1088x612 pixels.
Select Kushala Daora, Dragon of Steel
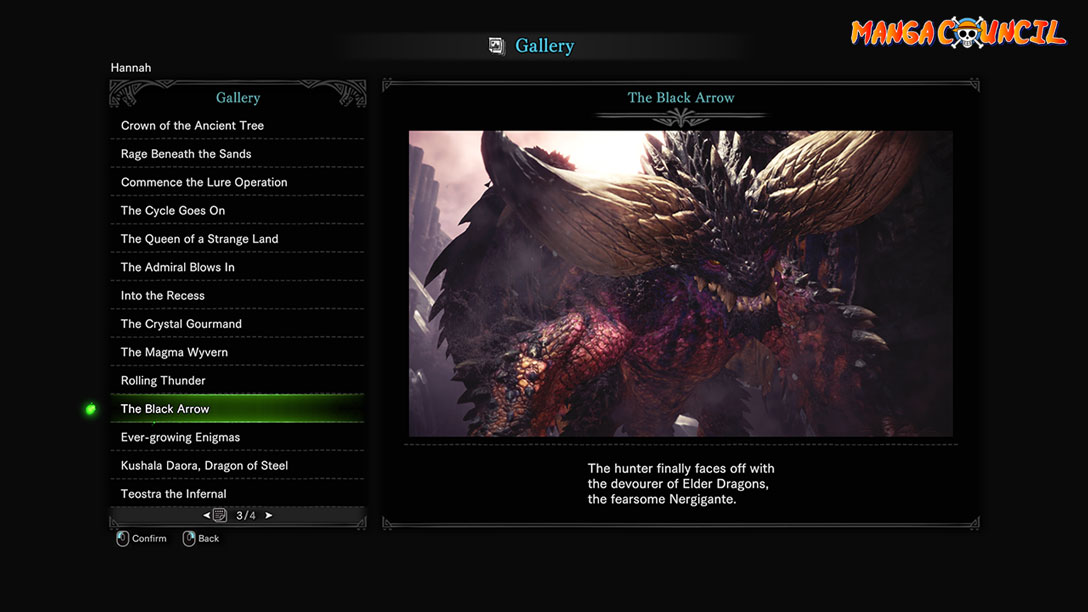(x=237, y=466)
